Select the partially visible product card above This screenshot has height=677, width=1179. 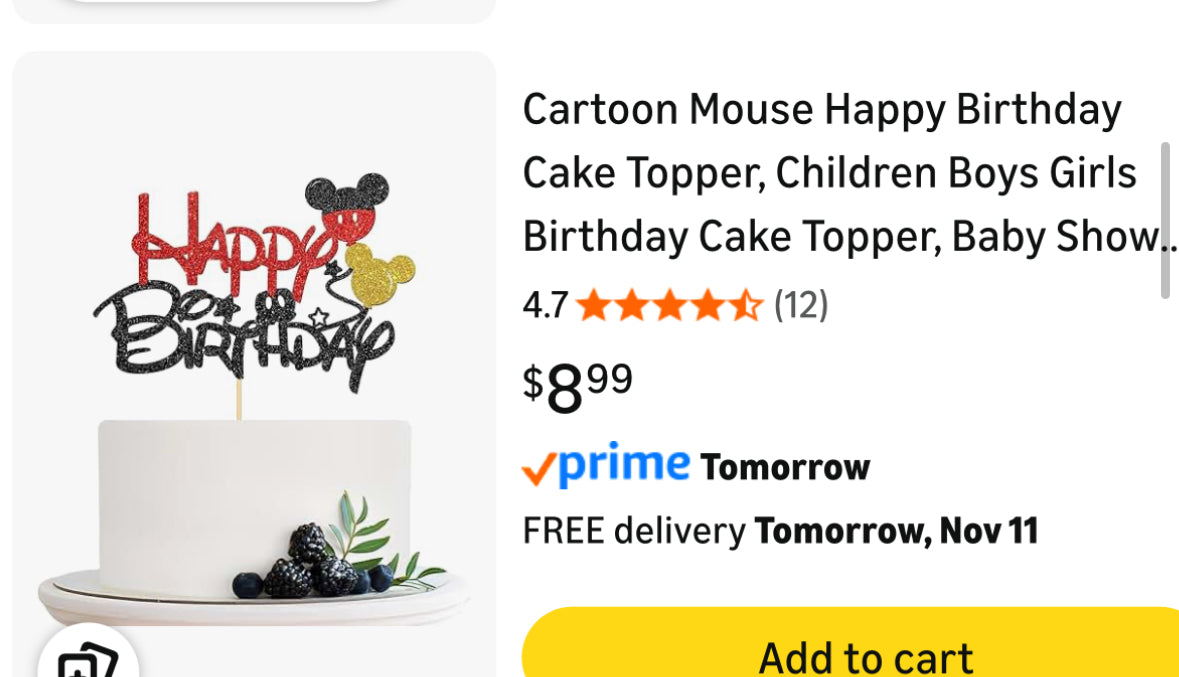(253, 10)
